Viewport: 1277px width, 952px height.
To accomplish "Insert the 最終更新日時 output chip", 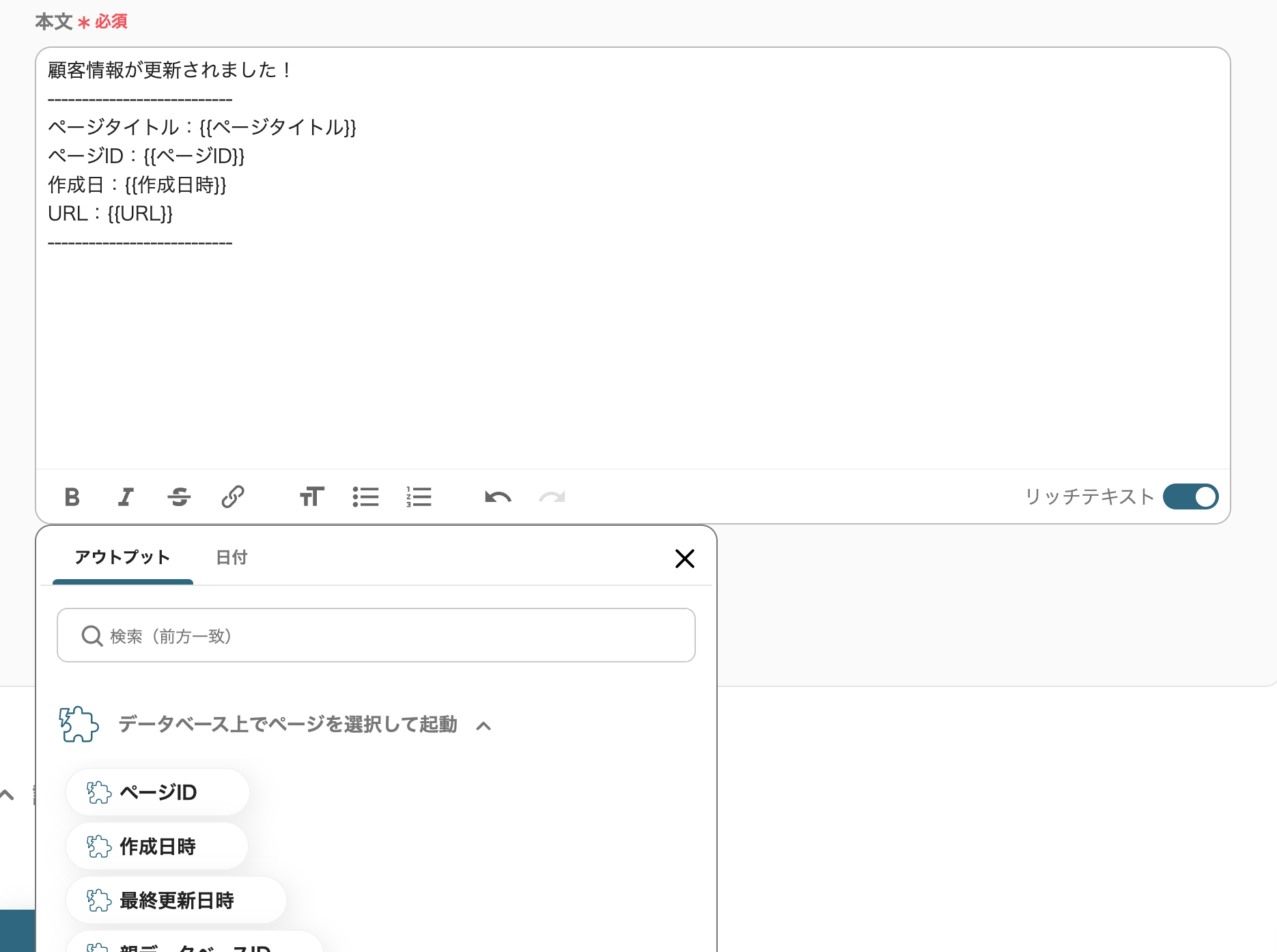I will [x=176, y=900].
